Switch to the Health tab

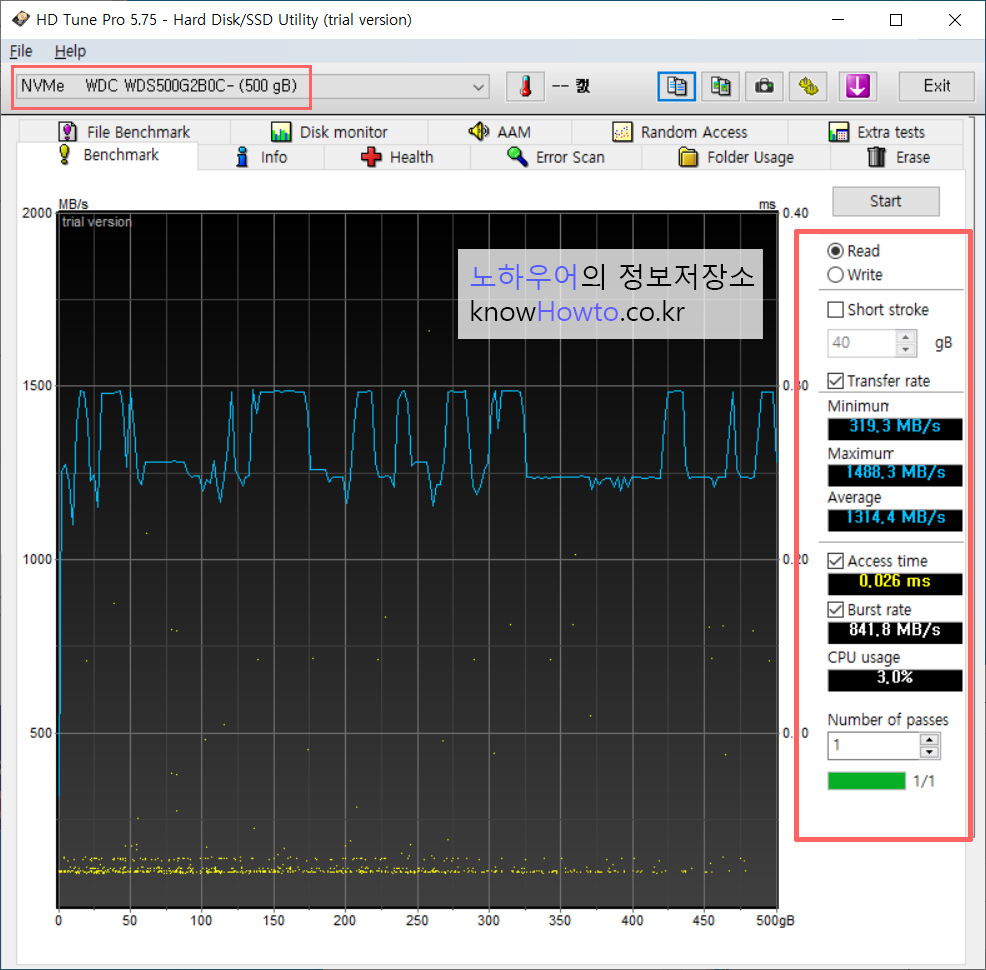(x=397, y=157)
